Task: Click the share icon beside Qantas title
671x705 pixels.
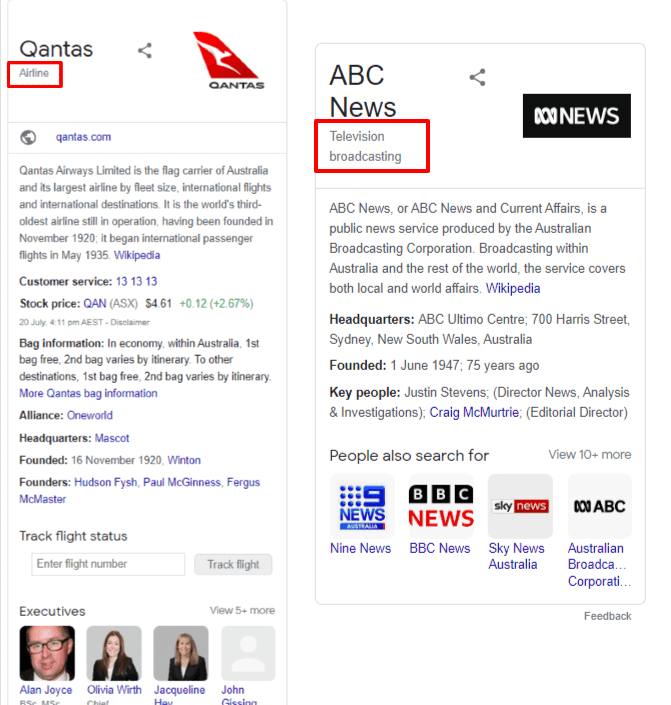Action: point(145,50)
